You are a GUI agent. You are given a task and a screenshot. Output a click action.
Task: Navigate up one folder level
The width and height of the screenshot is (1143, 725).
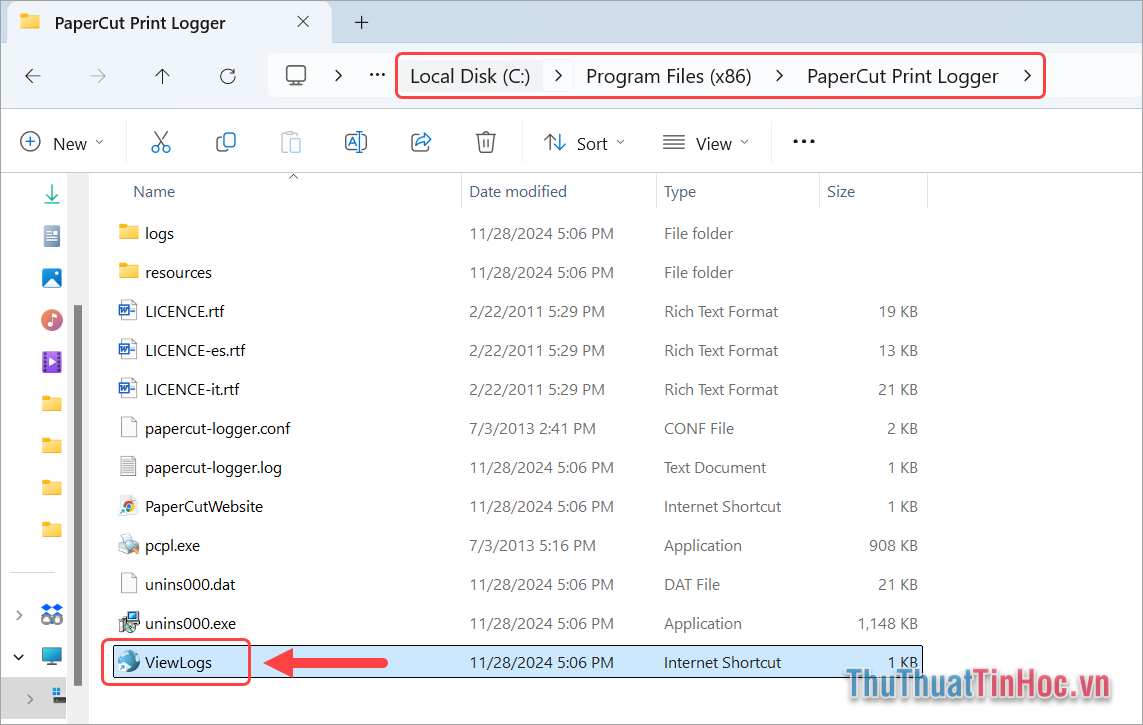pos(163,76)
